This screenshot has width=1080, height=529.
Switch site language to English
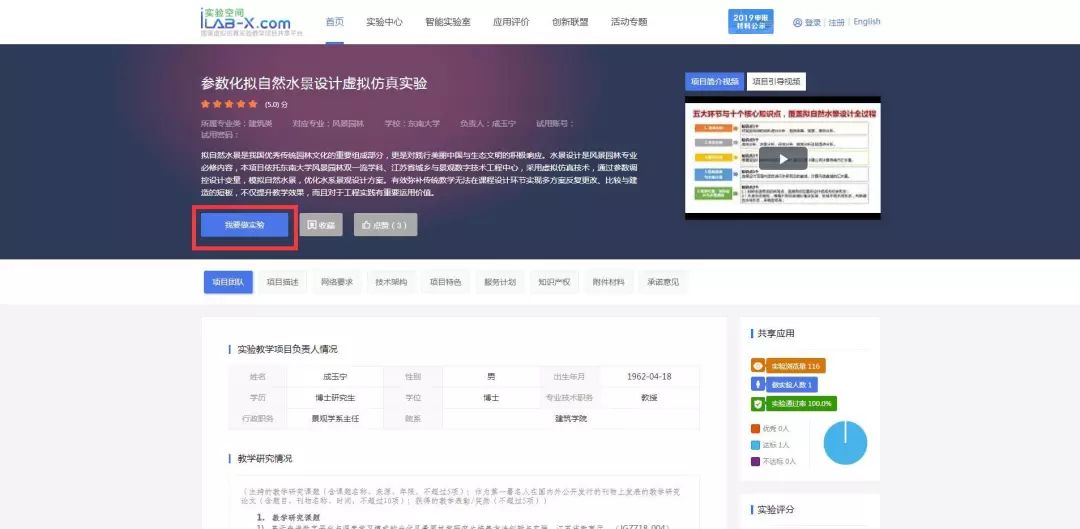tap(866, 22)
